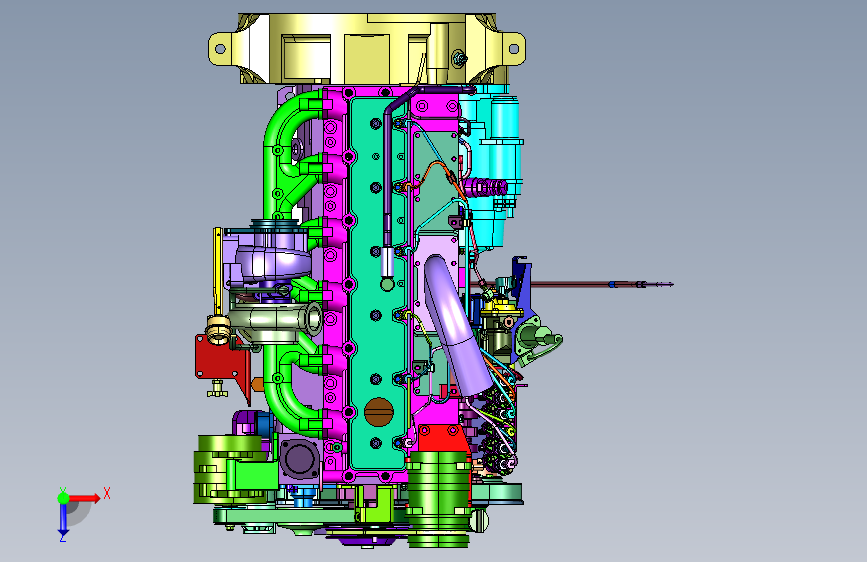This screenshot has width=867, height=562.
Task: Click the green Y axis dot on triad
Action: [63, 498]
